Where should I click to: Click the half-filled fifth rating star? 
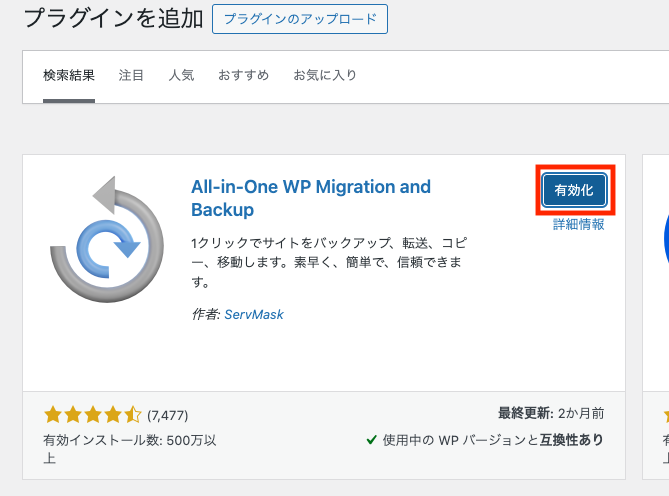click(x=133, y=414)
